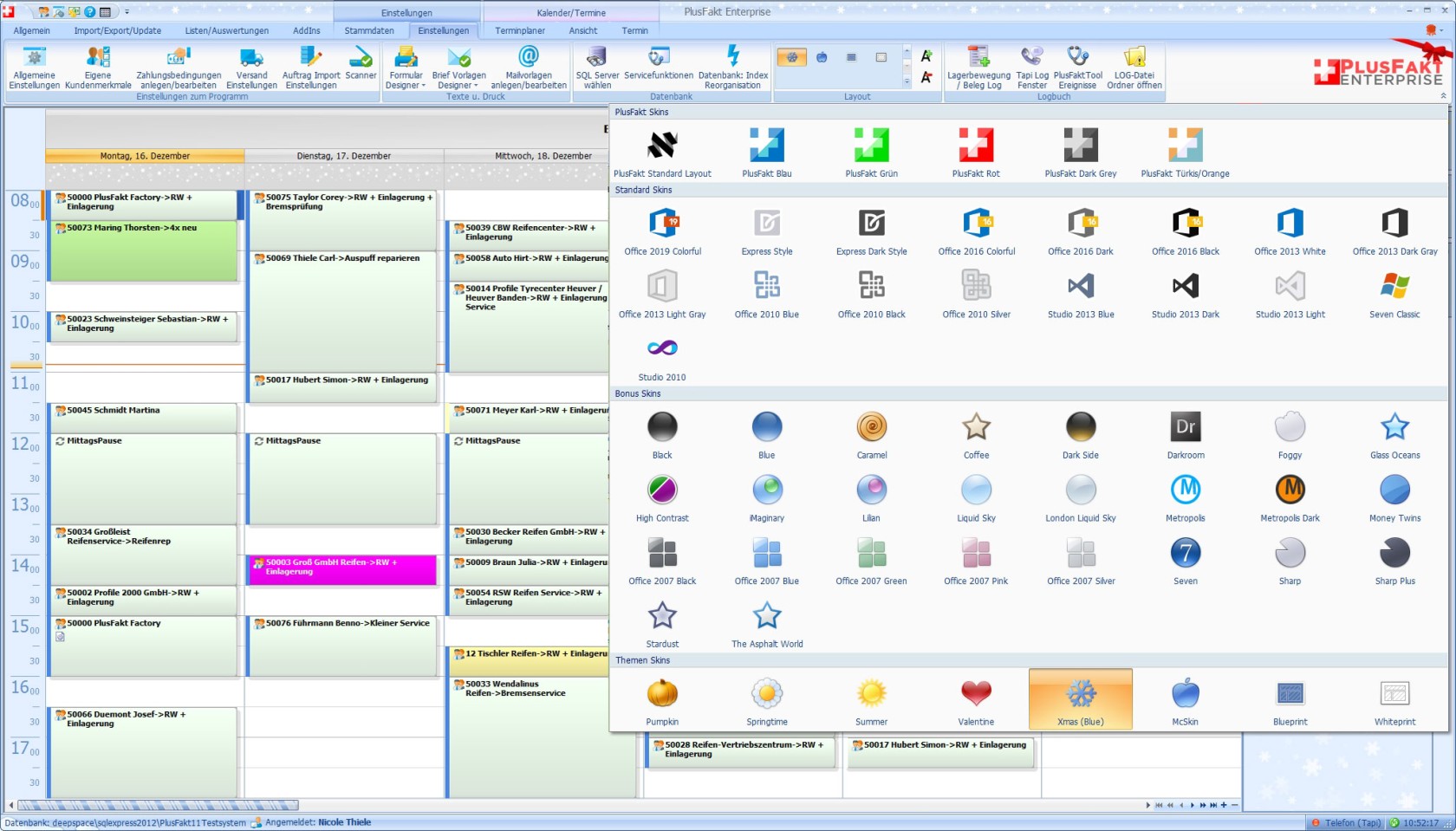Apply Office 2019 Colorful skin
Screen dimensions: 1456x831
click(663, 230)
